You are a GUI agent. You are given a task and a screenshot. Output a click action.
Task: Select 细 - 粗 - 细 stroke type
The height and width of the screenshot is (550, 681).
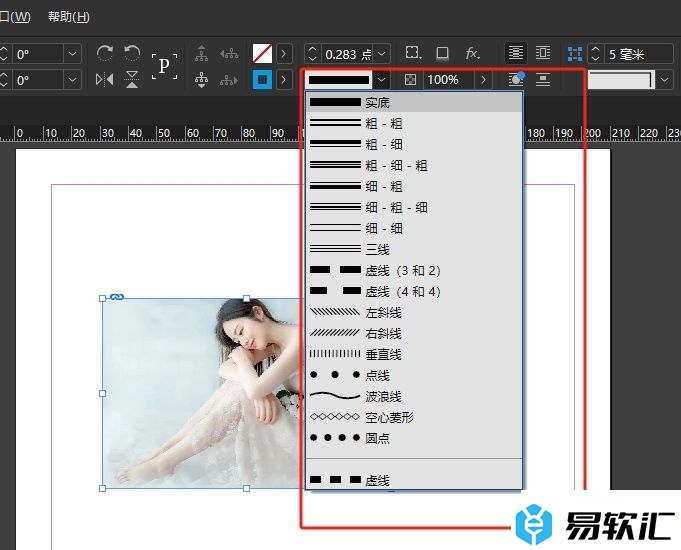point(414,207)
